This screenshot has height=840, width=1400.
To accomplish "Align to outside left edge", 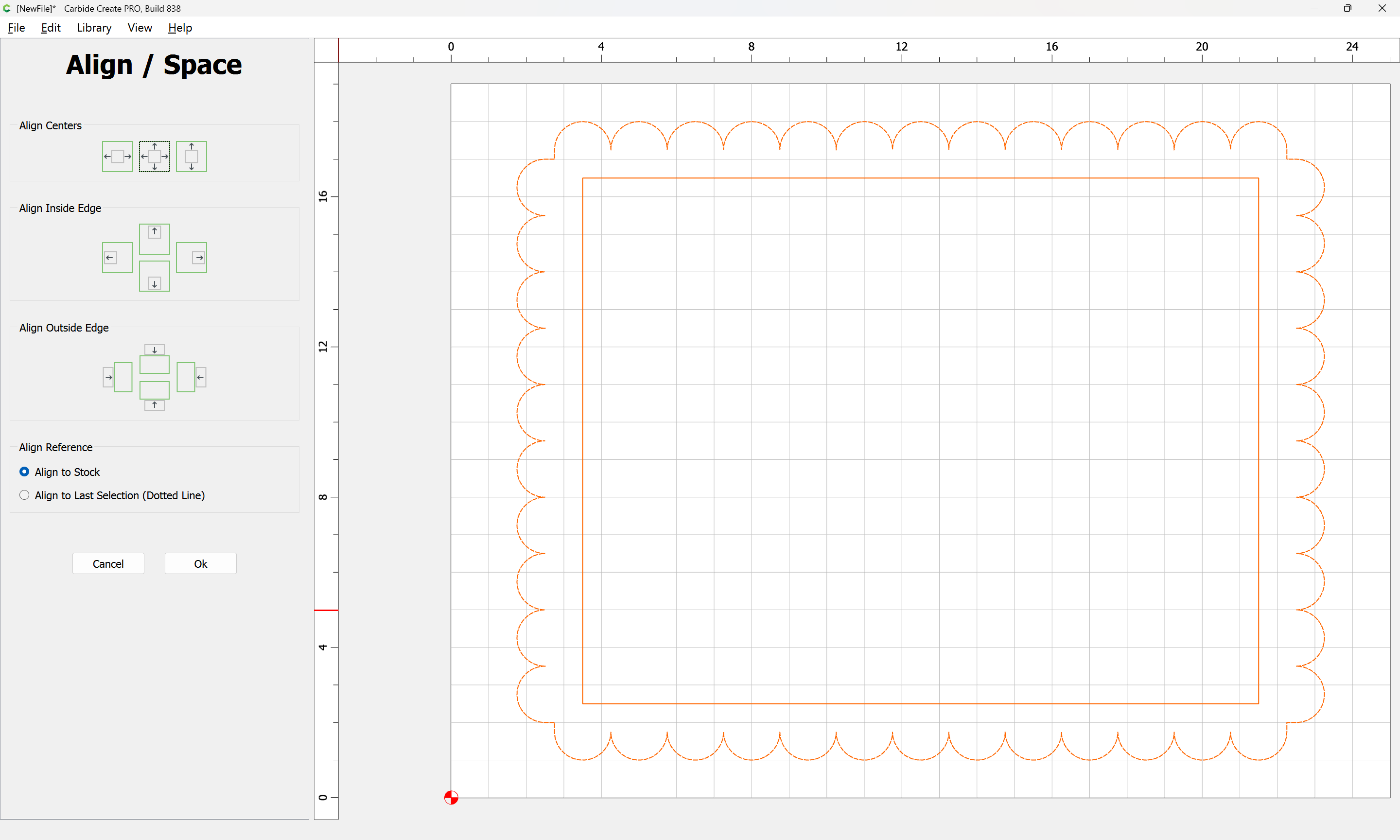I will tap(118, 377).
